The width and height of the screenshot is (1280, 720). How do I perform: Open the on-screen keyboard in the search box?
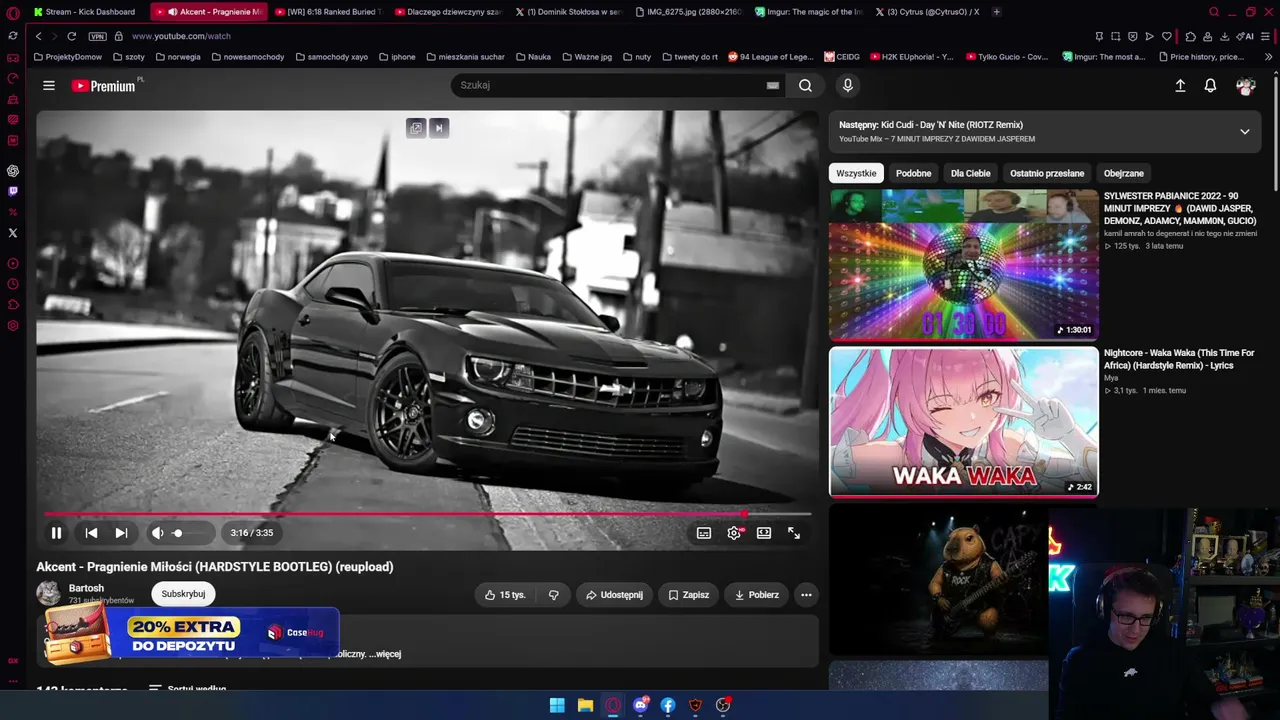coord(773,85)
